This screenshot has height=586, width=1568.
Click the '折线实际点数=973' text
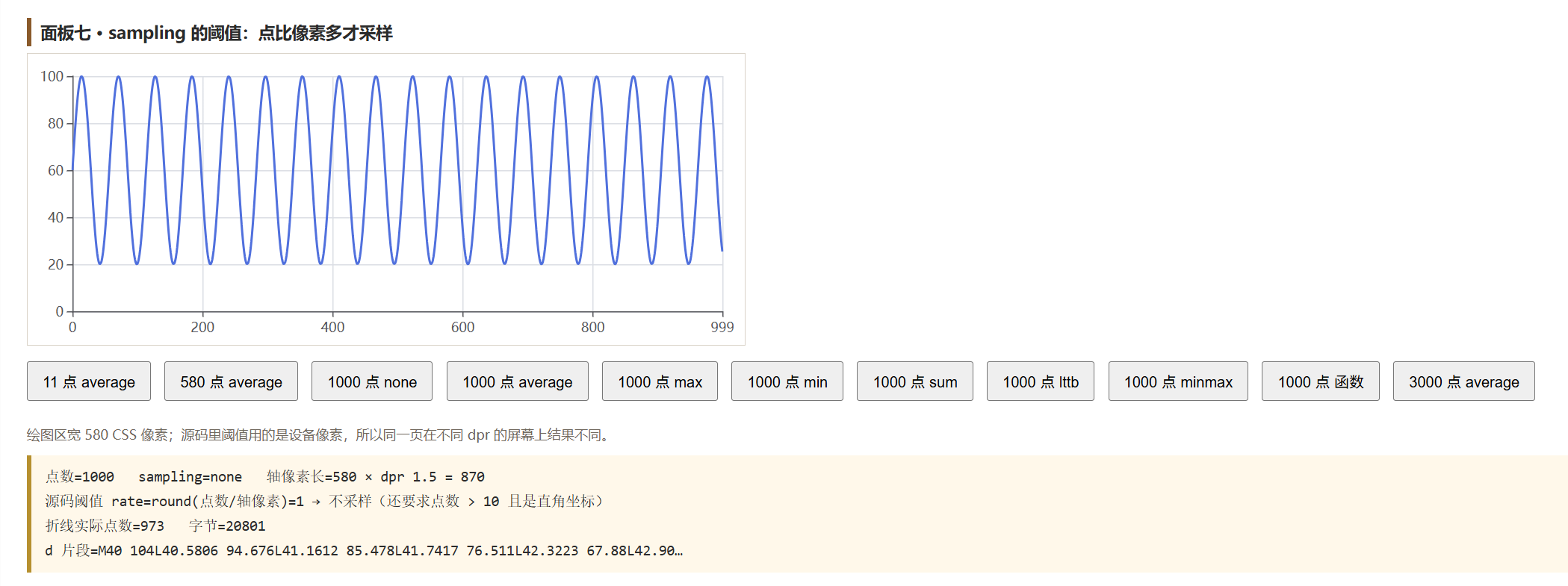tap(105, 526)
